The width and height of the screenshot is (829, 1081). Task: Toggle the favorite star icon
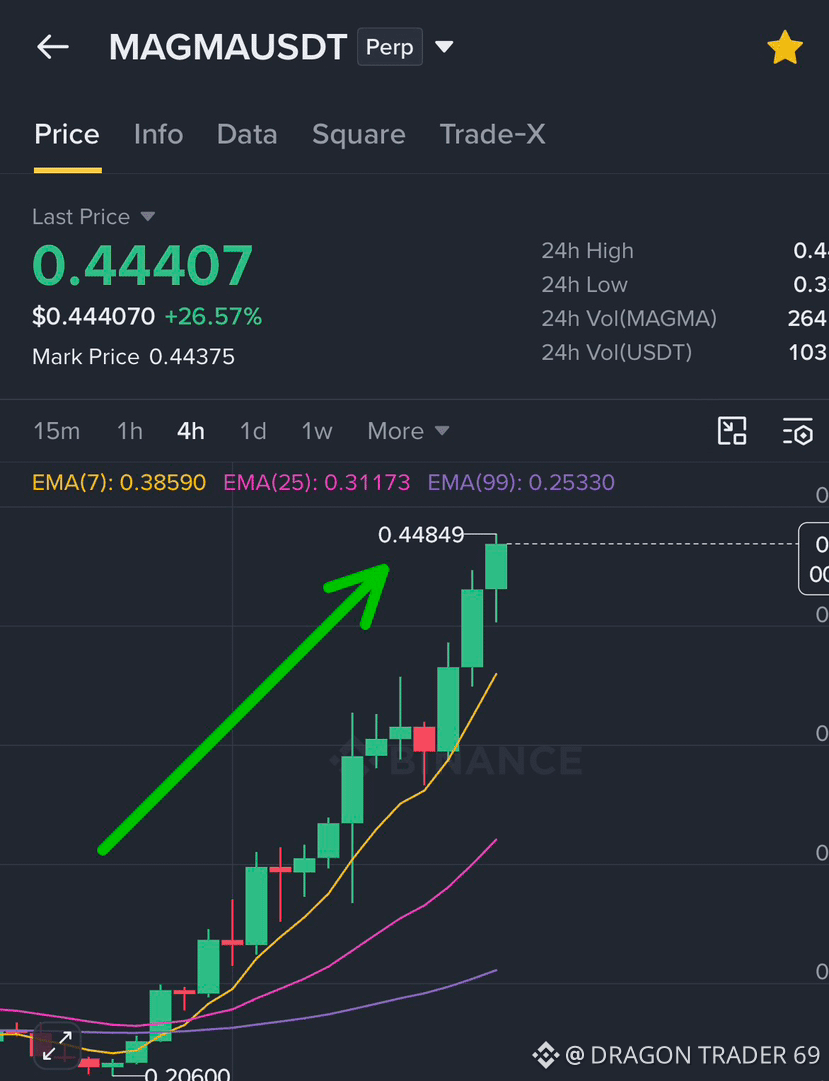(x=785, y=48)
